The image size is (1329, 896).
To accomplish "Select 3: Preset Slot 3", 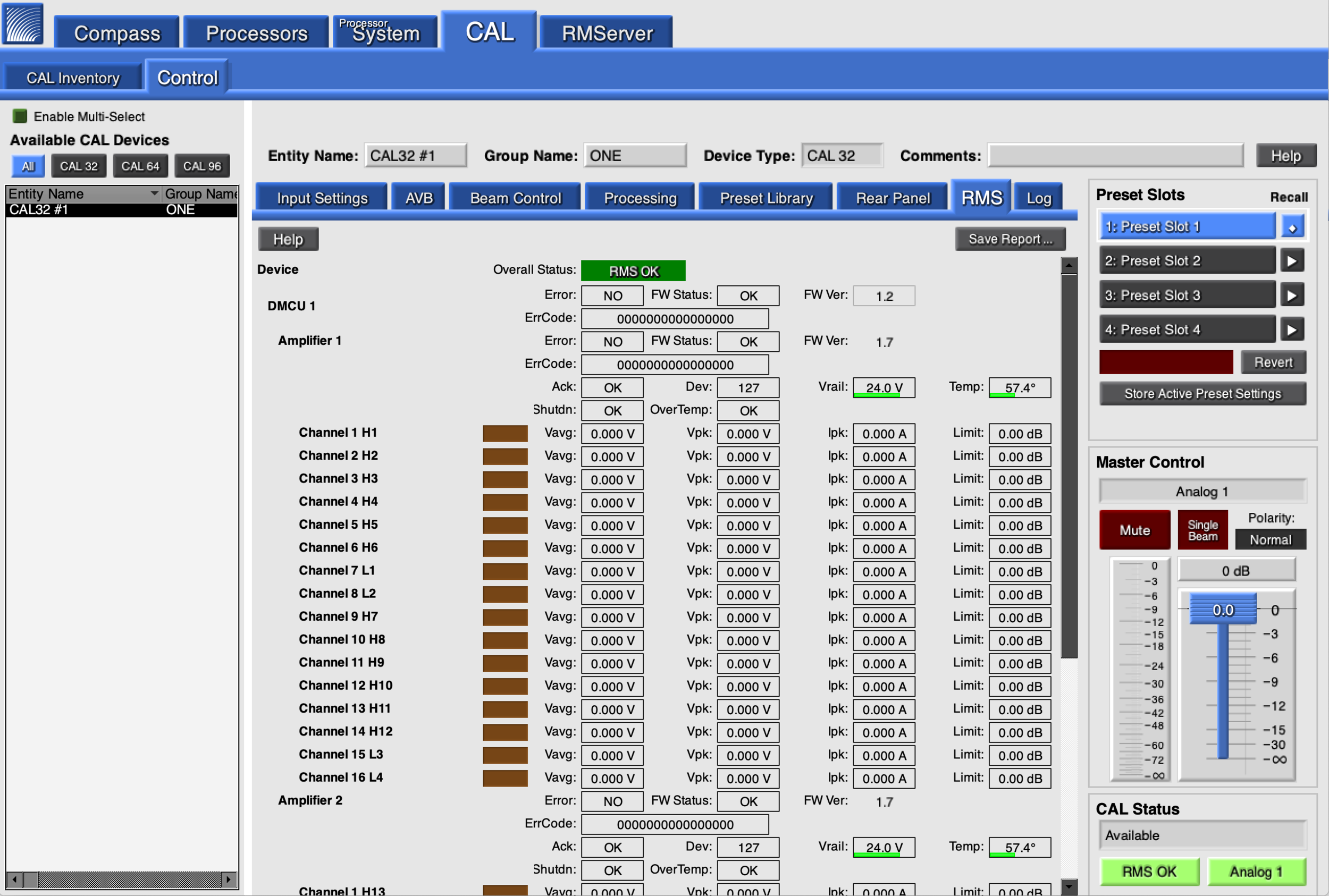I will tap(1187, 295).
